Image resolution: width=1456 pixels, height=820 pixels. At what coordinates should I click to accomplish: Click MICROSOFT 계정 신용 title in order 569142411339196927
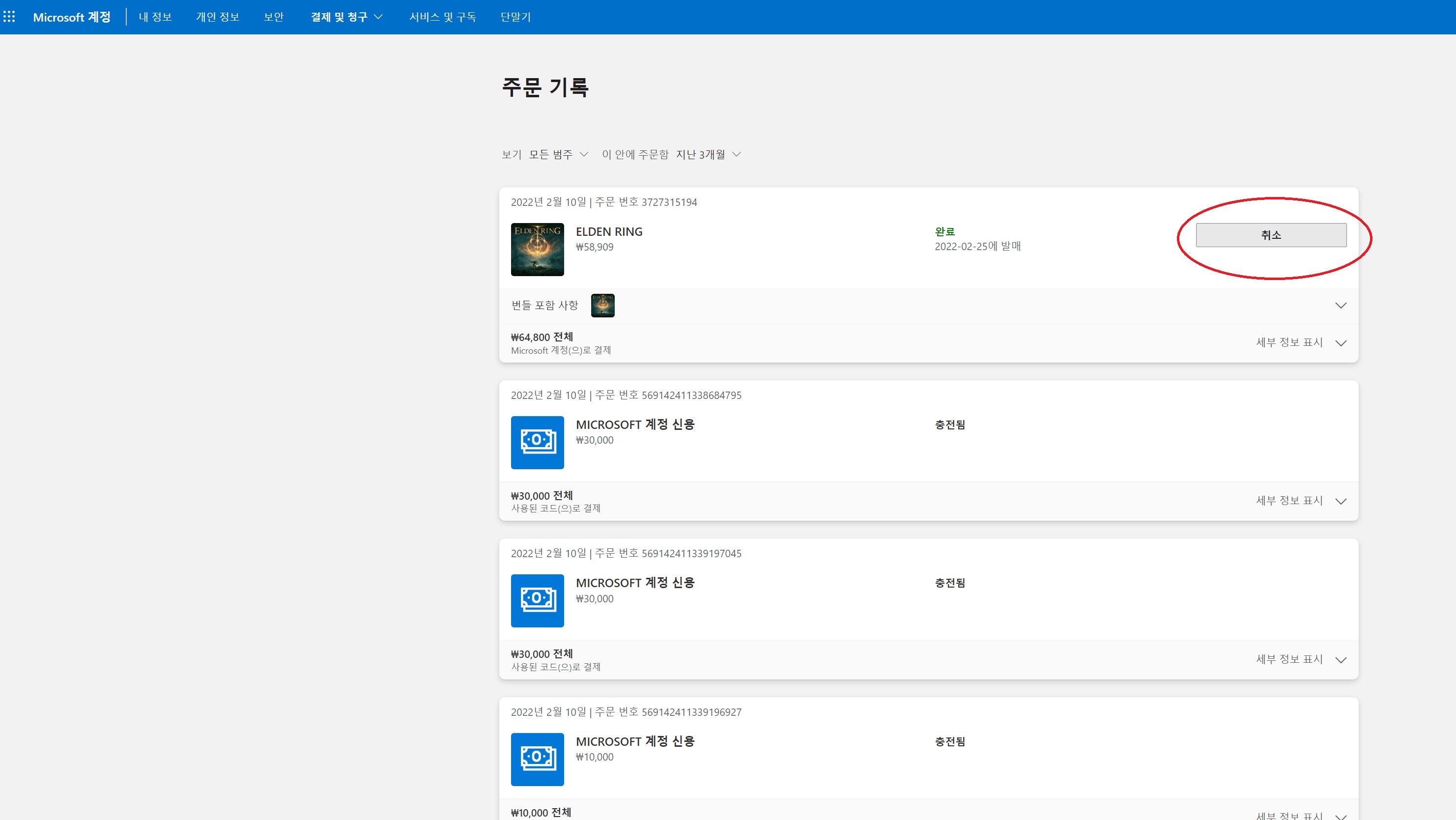click(x=635, y=741)
